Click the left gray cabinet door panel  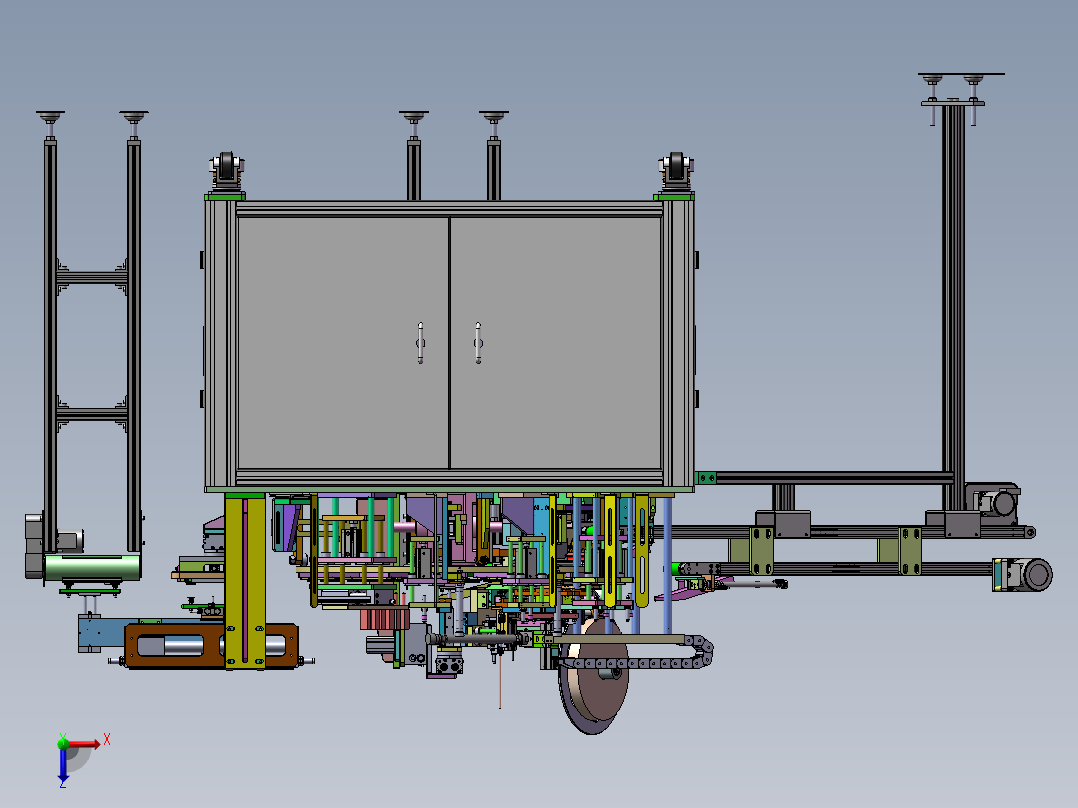(342, 342)
